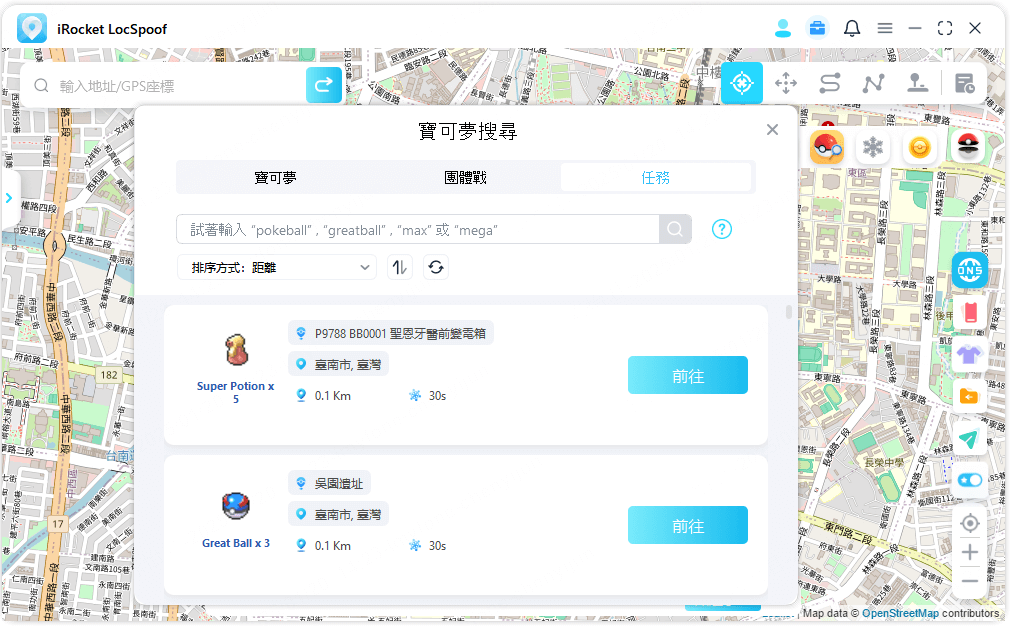
Task: Refresh the quest list
Action: click(x=436, y=268)
